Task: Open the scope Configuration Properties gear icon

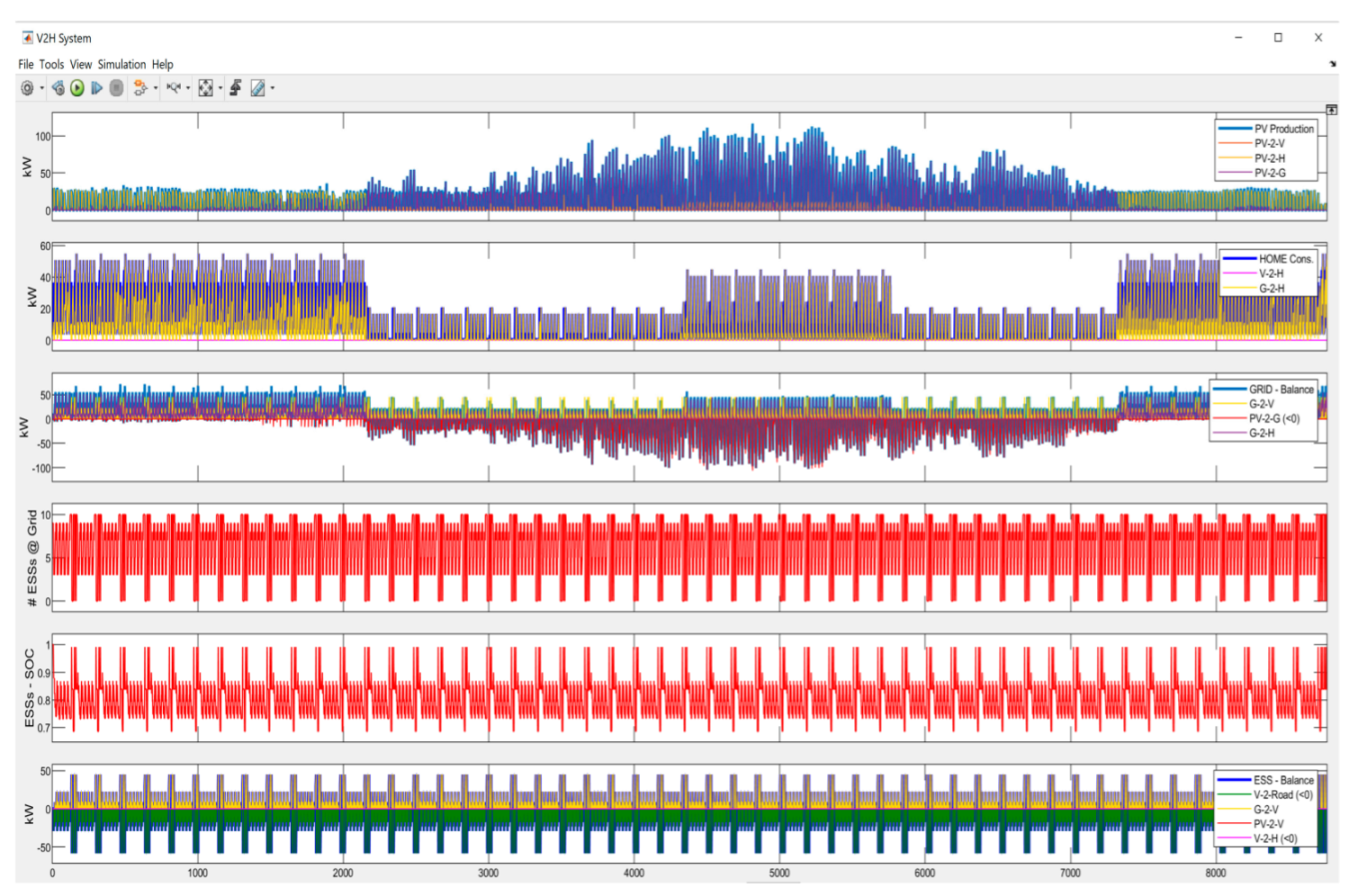Action: (27, 89)
